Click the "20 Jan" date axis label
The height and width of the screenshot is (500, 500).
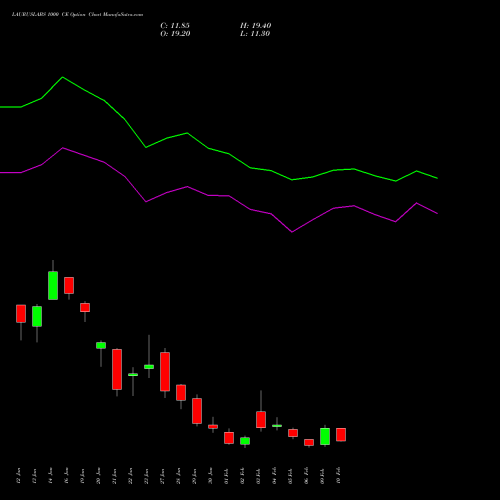coord(99,476)
